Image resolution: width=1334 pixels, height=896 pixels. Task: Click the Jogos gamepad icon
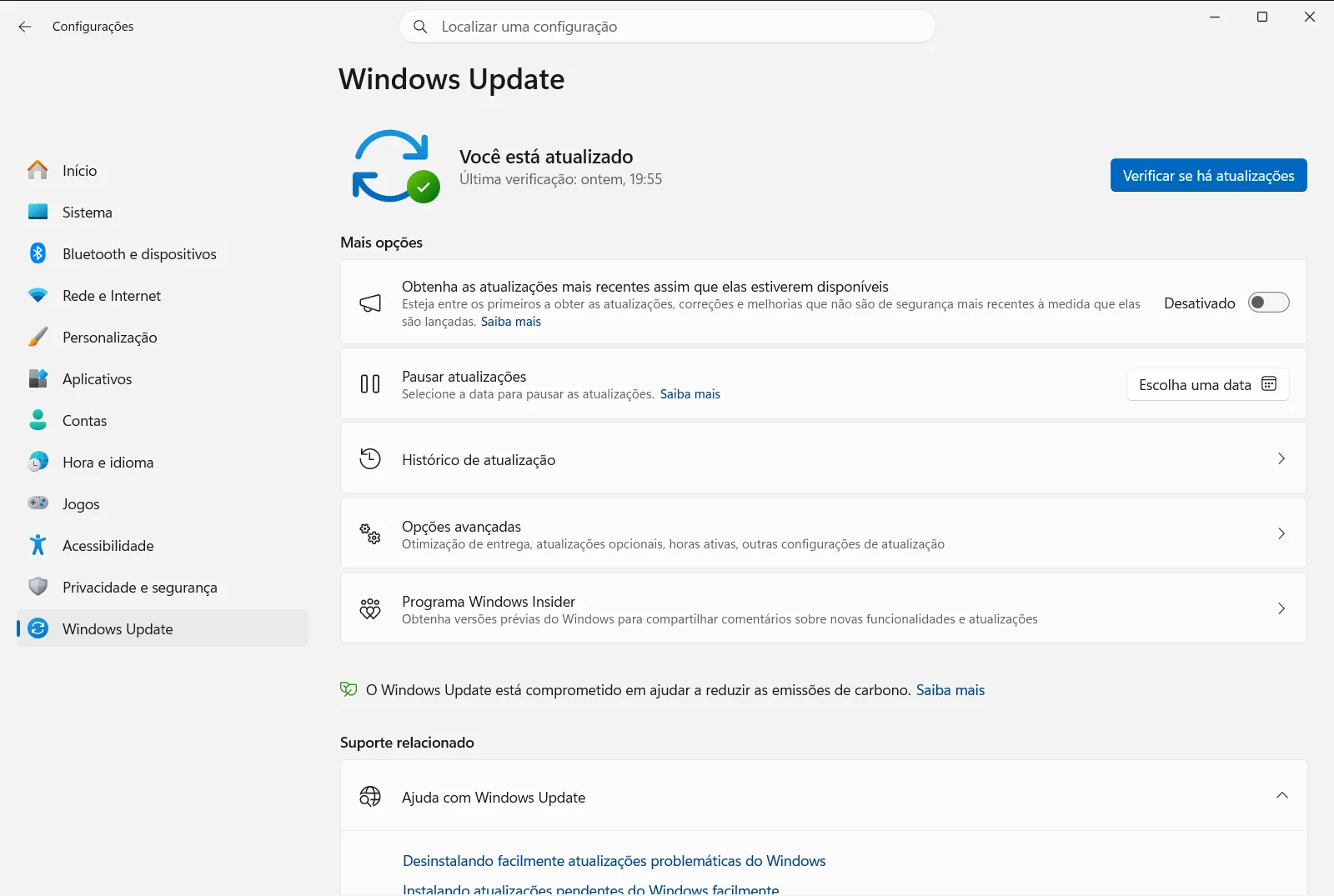tap(38, 503)
